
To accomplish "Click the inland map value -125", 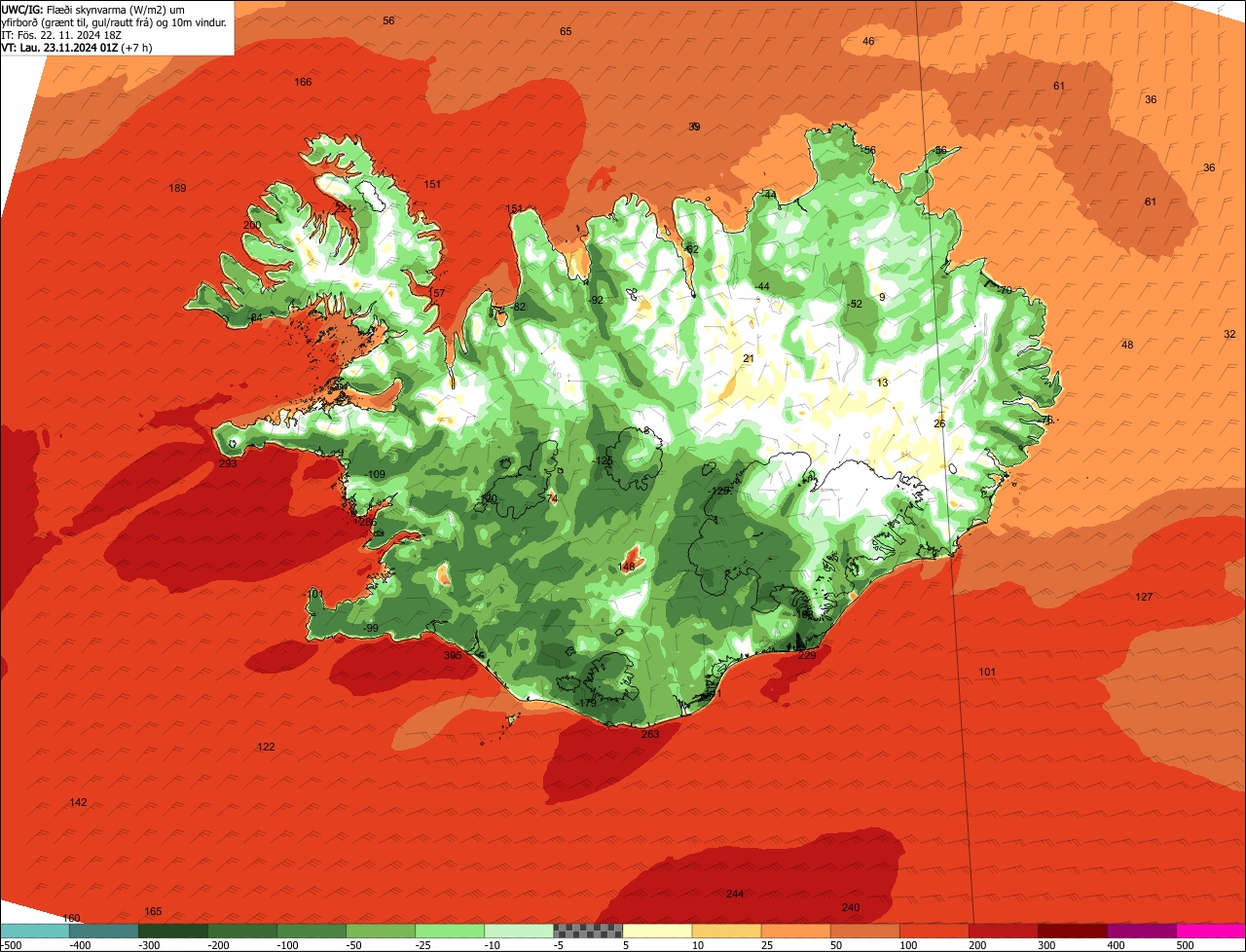I will (x=604, y=460).
